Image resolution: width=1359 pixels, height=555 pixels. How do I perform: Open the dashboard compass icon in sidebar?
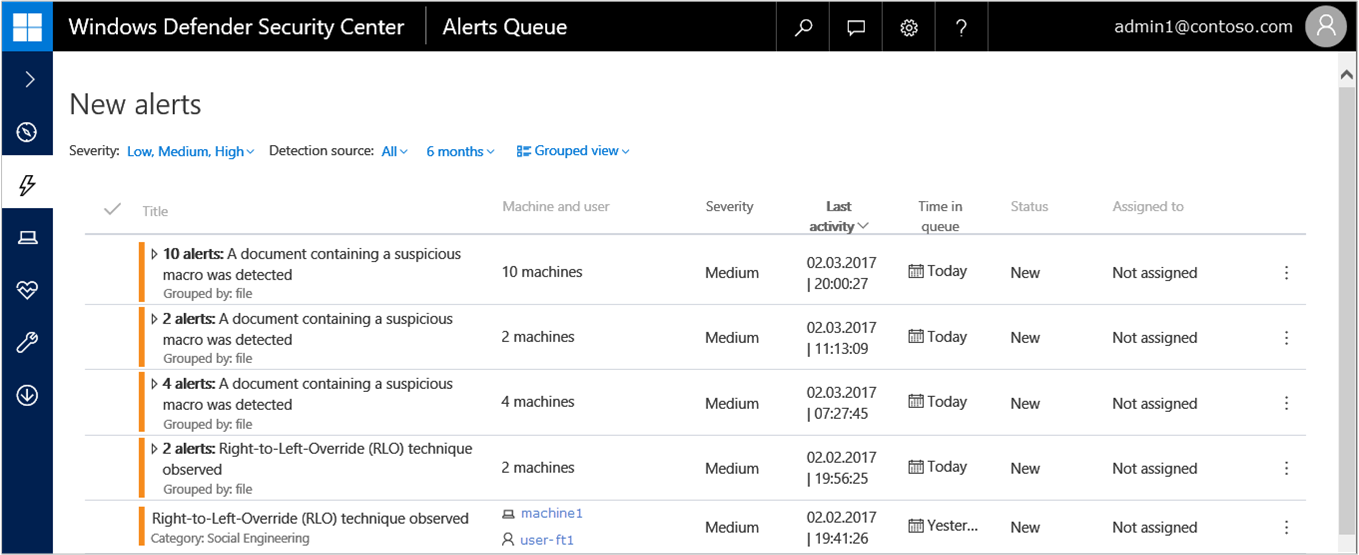coord(27,132)
